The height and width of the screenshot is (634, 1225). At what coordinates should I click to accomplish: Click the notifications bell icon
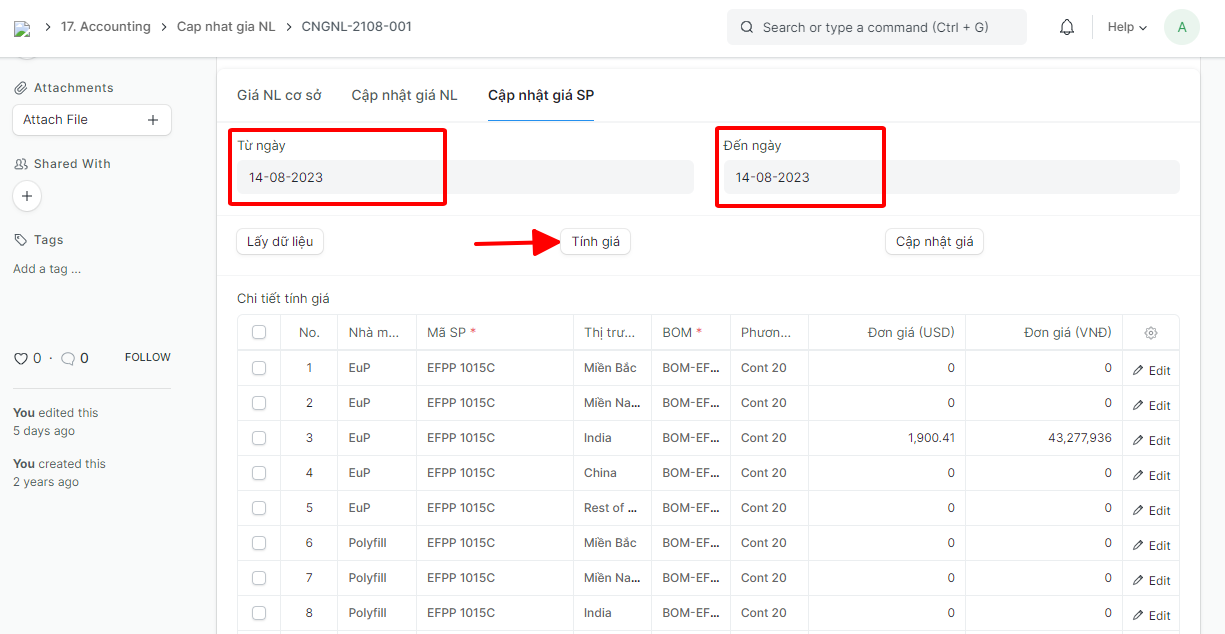click(1067, 28)
